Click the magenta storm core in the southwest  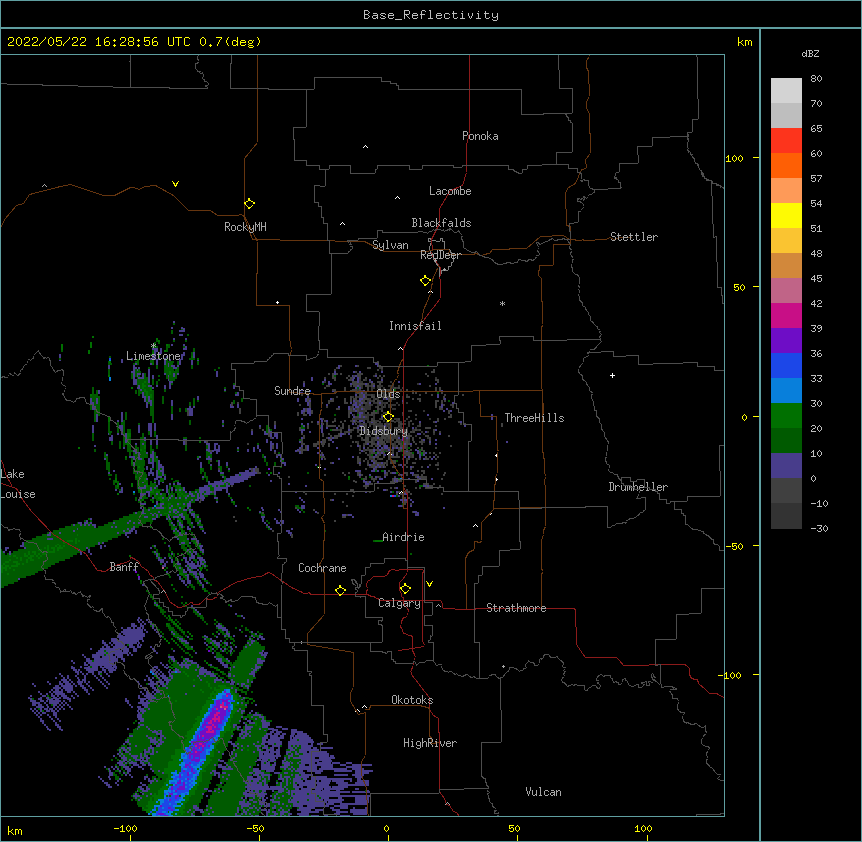[x=214, y=721]
